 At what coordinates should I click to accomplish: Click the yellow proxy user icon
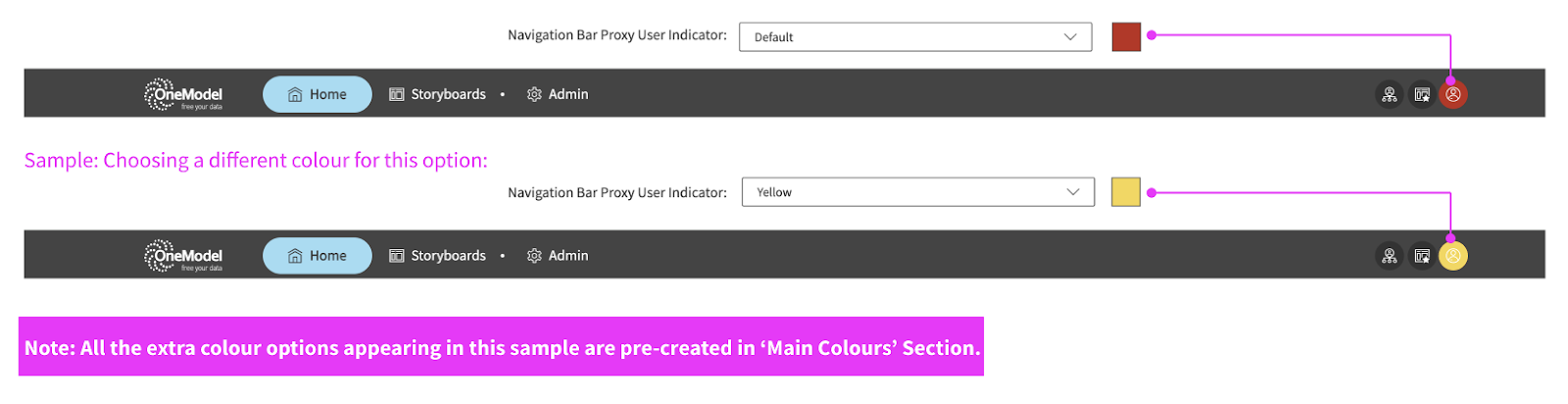pos(1452,256)
